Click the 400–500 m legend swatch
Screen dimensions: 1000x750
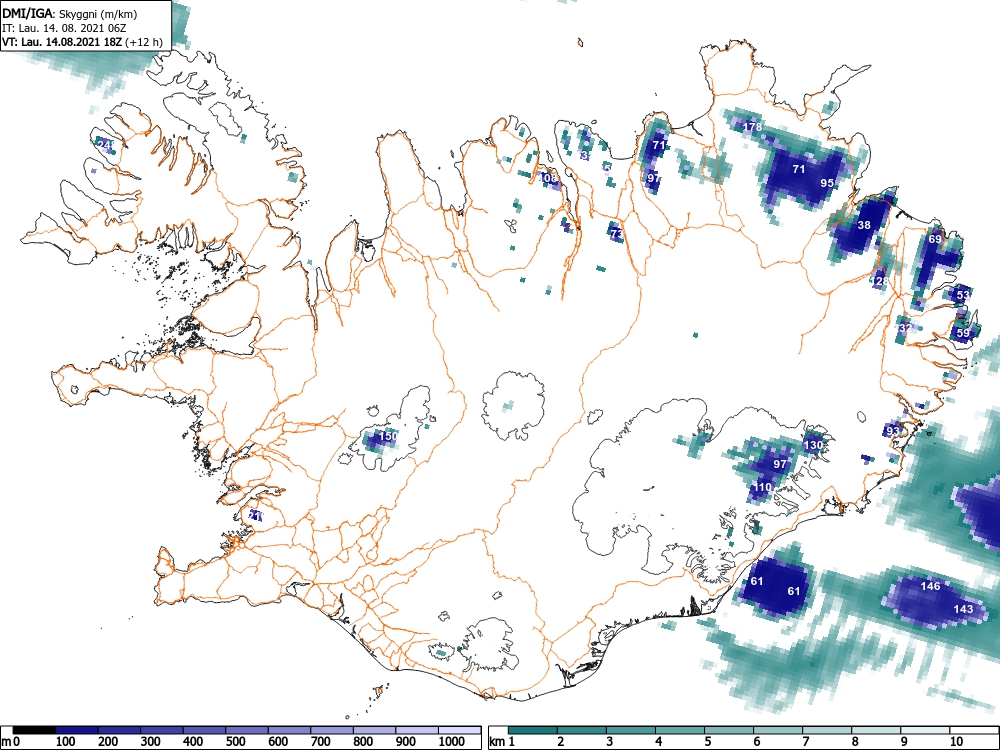coord(205,730)
